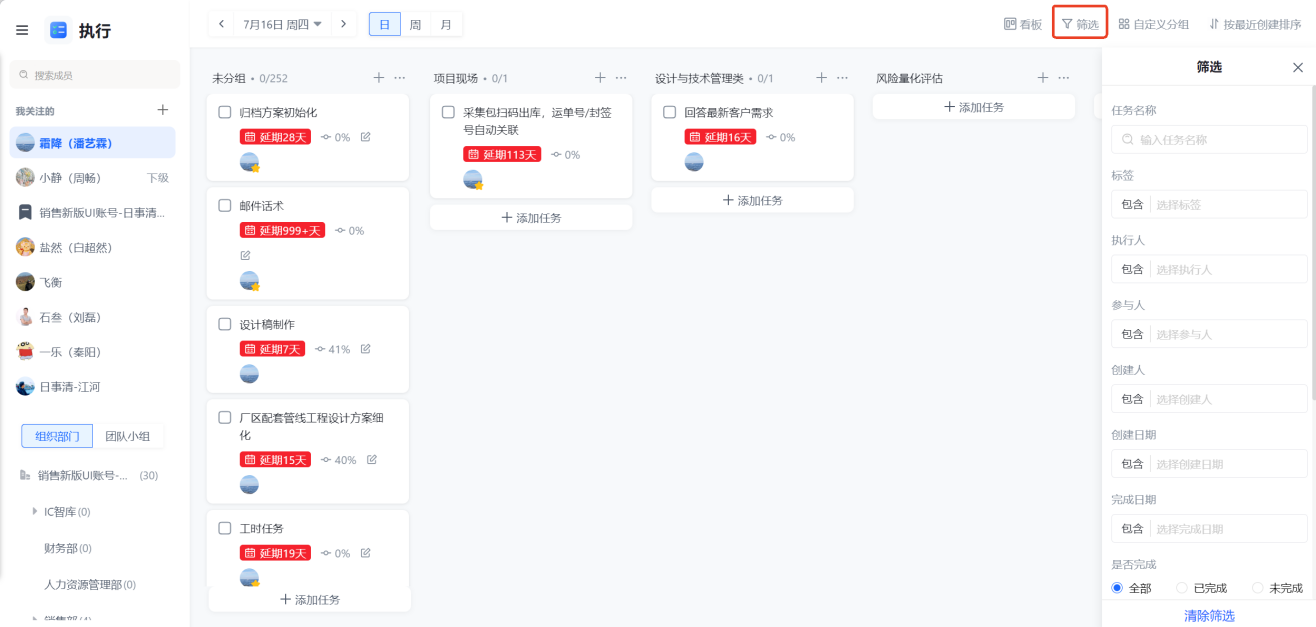
Task: Switch to 周 view tab
Action: click(x=415, y=23)
